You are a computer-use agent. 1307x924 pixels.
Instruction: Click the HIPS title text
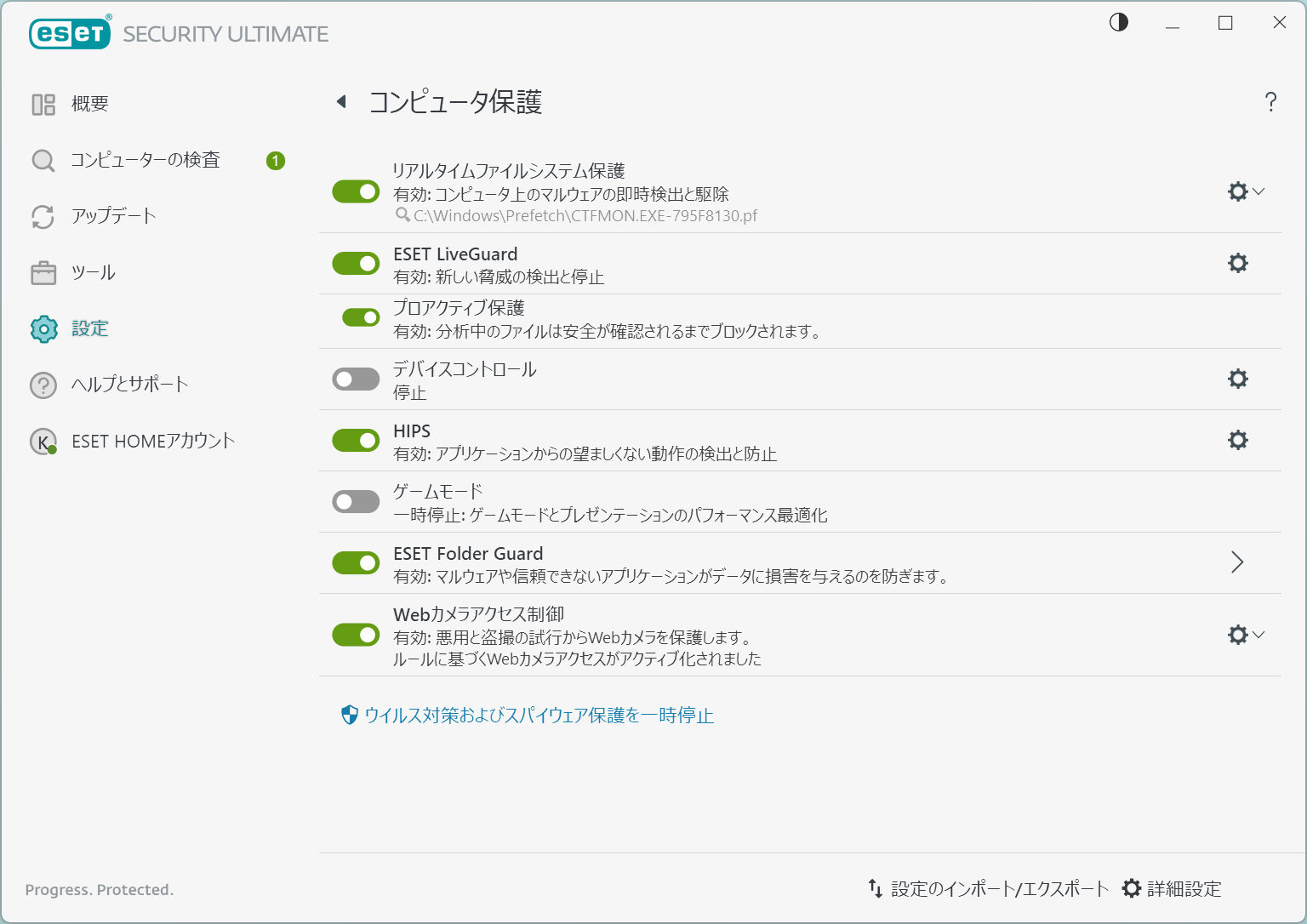(412, 431)
